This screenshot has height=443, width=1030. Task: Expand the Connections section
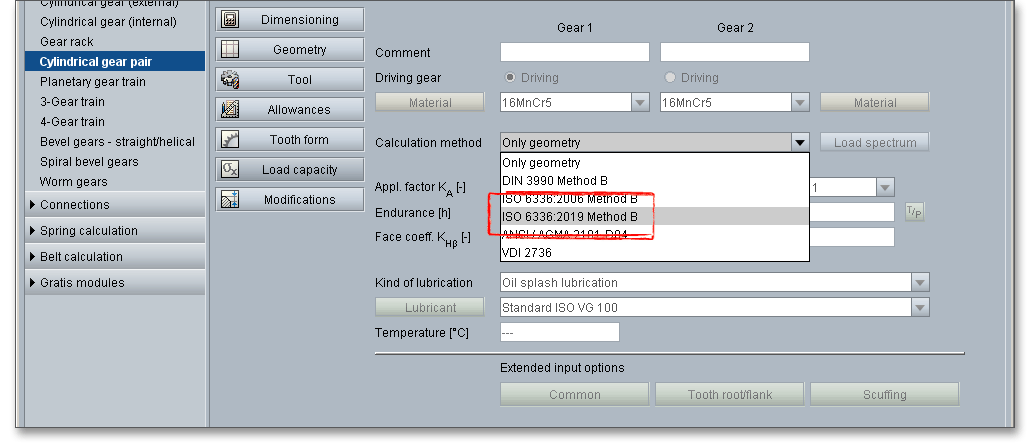tap(75, 205)
